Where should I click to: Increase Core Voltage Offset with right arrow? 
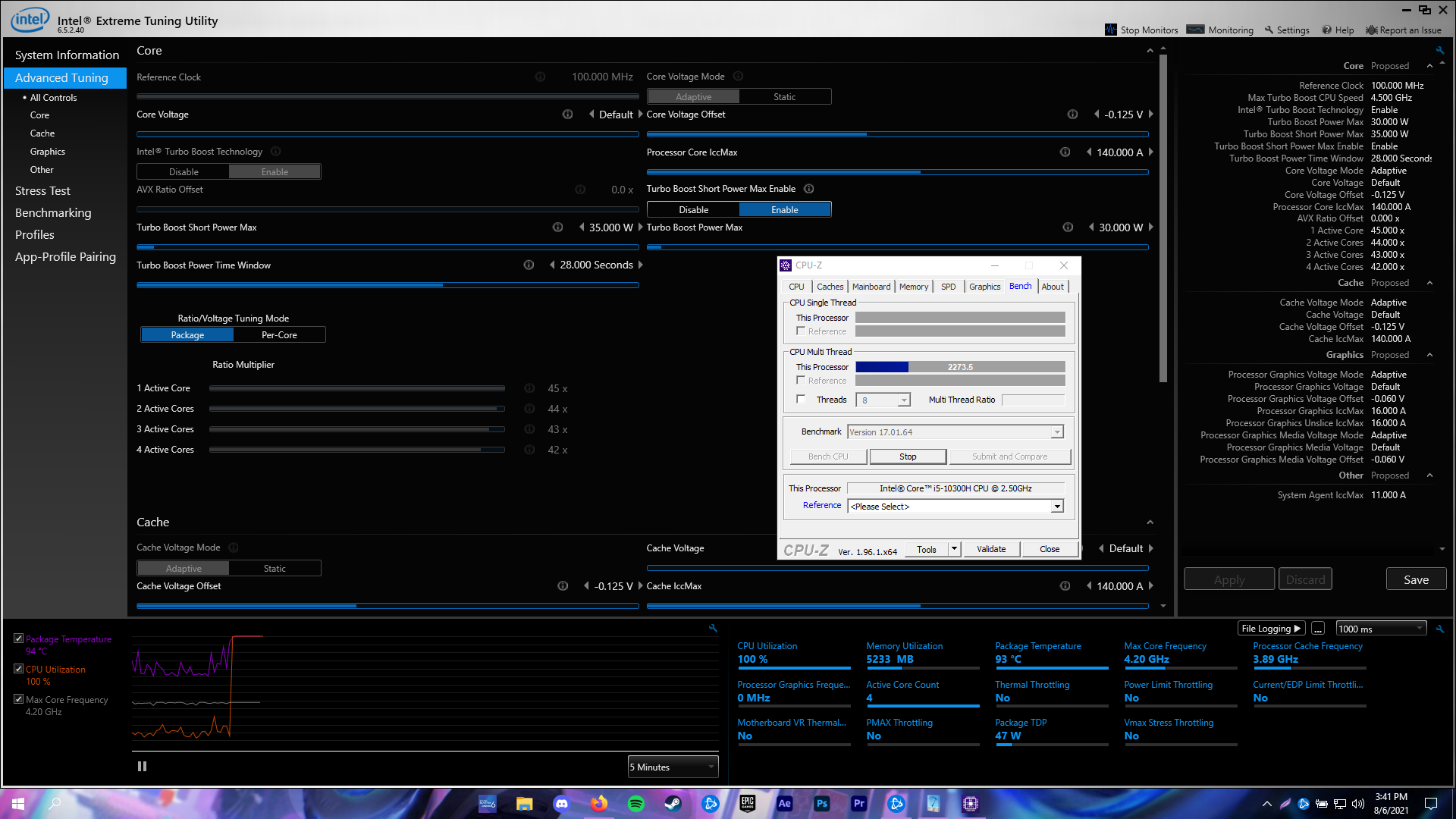[x=1150, y=115]
